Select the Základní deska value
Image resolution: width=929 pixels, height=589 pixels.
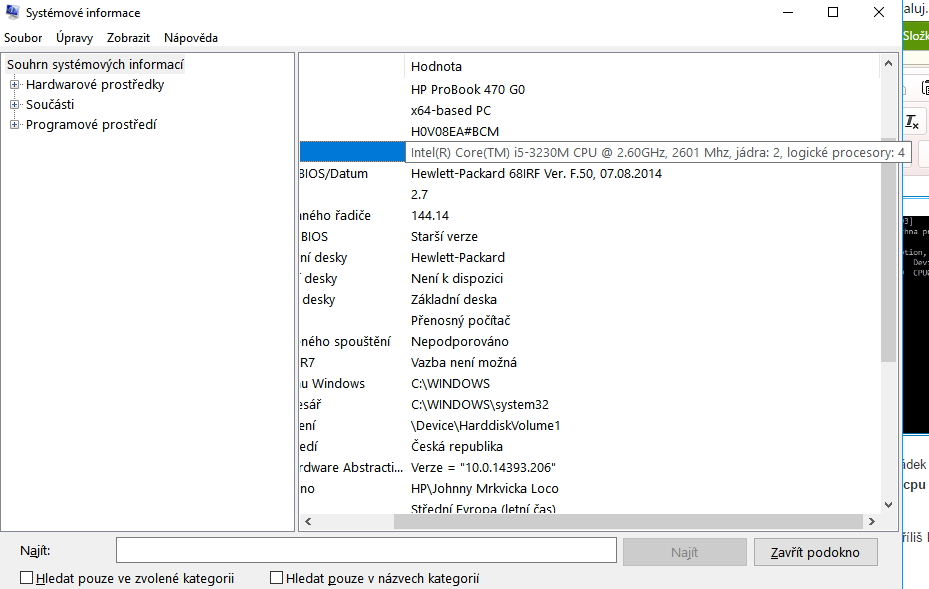click(x=454, y=300)
